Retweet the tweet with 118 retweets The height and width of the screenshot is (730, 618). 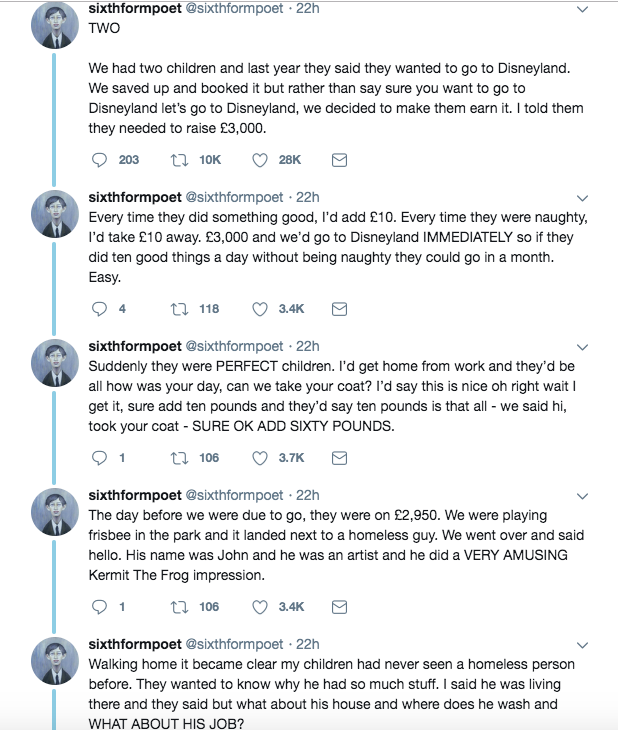179,309
